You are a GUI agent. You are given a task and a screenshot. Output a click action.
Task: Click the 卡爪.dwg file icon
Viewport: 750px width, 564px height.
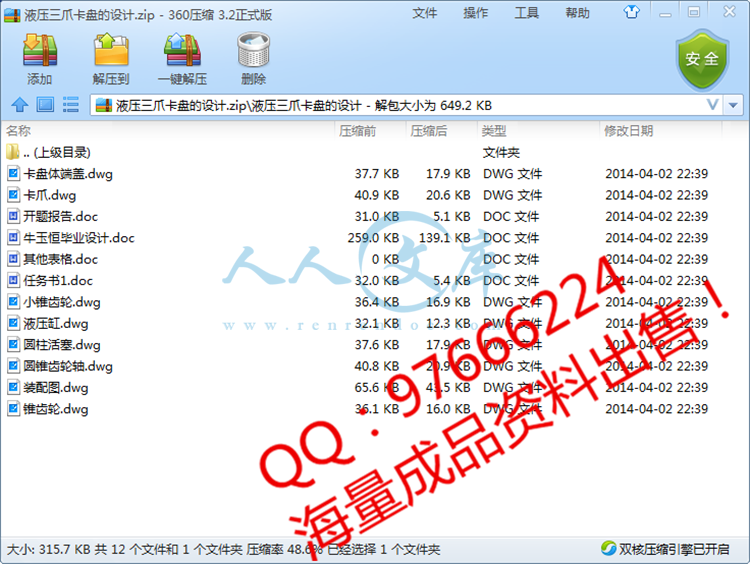[x=13, y=195]
